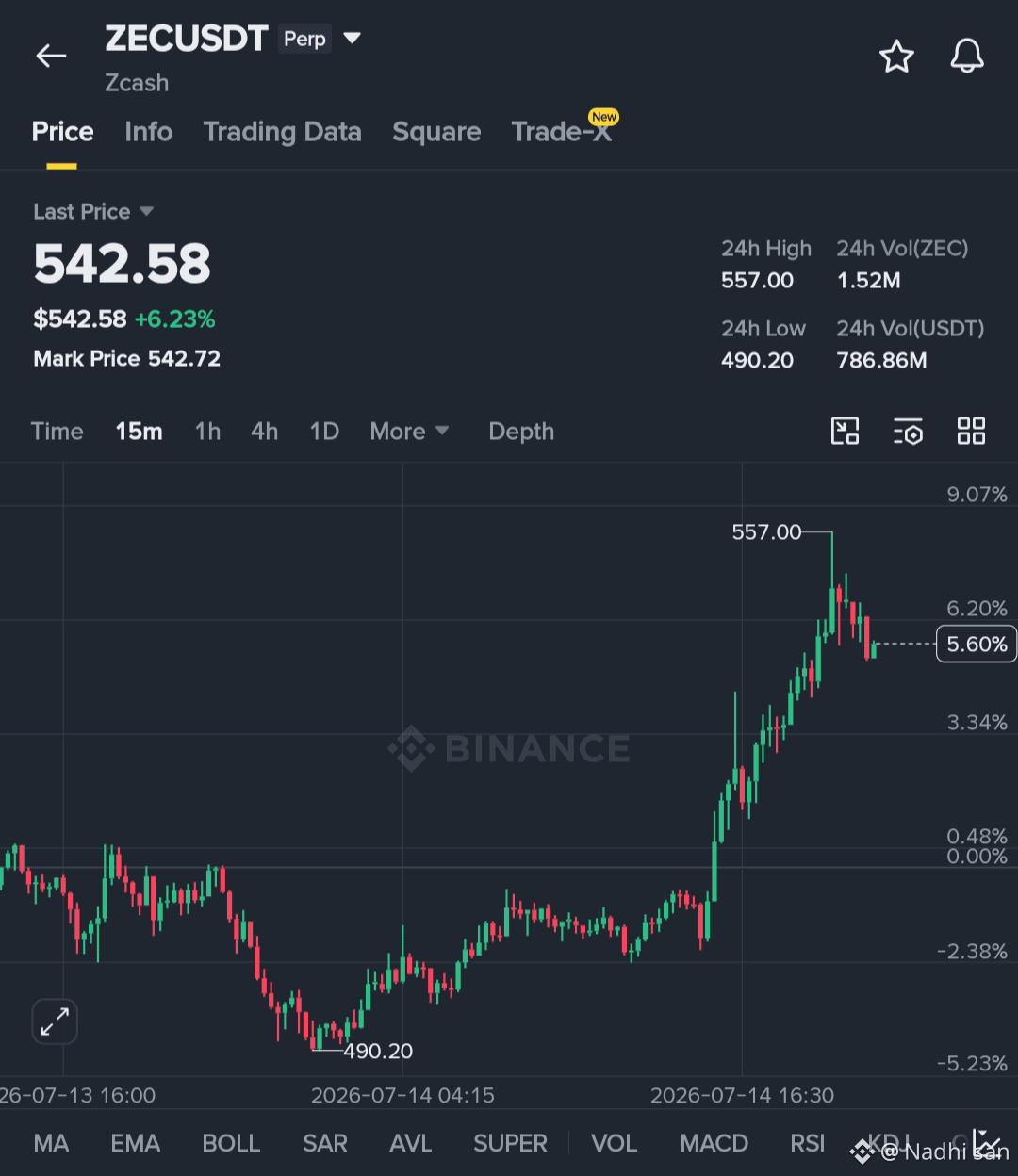Open the multi-chart grid layout icon
The image size is (1018, 1176).
tap(971, 432)
